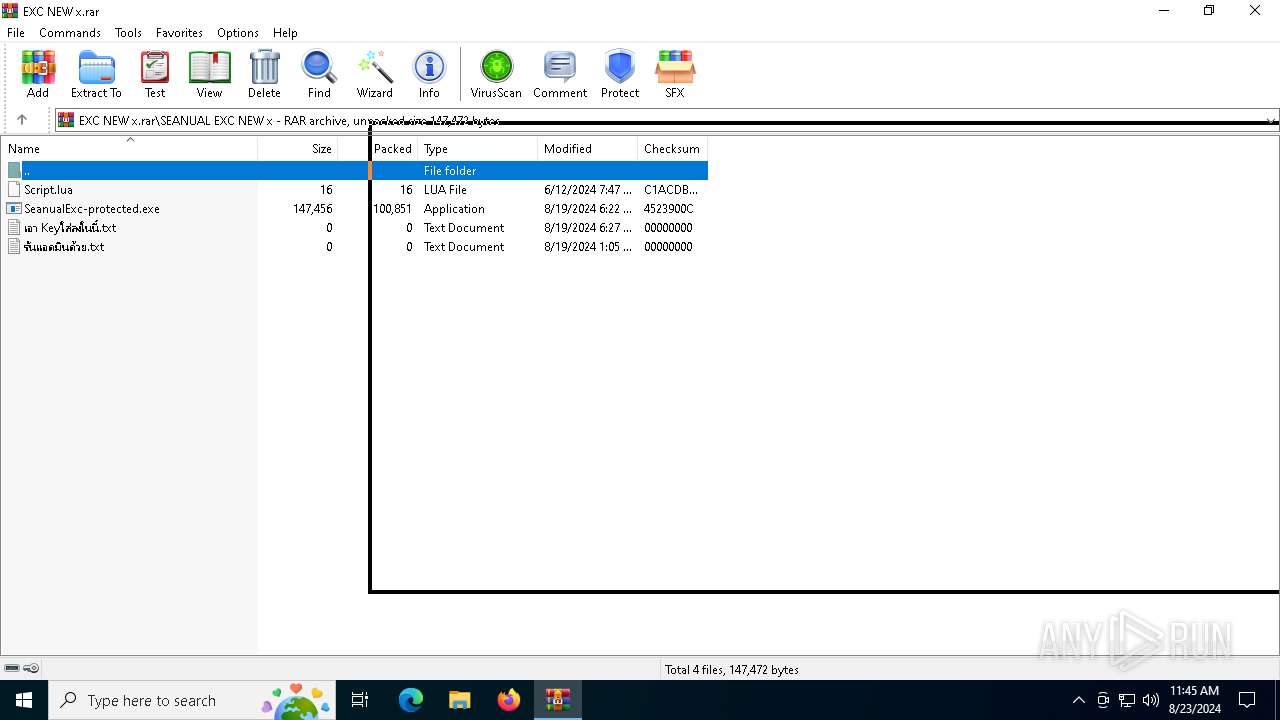Open the Favorites menu
Screen dimensions: 1280x720
point(179,32)
